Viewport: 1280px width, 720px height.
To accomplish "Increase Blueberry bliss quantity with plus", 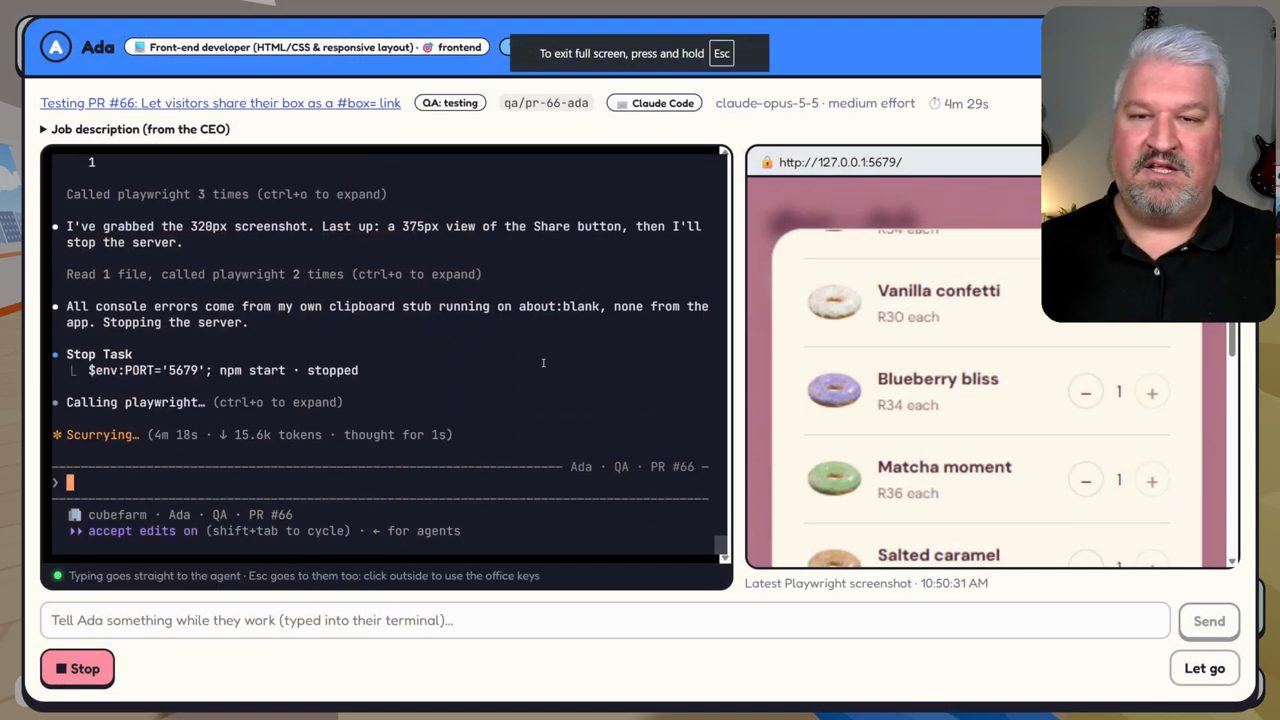I will click(x=1152, y=393).
